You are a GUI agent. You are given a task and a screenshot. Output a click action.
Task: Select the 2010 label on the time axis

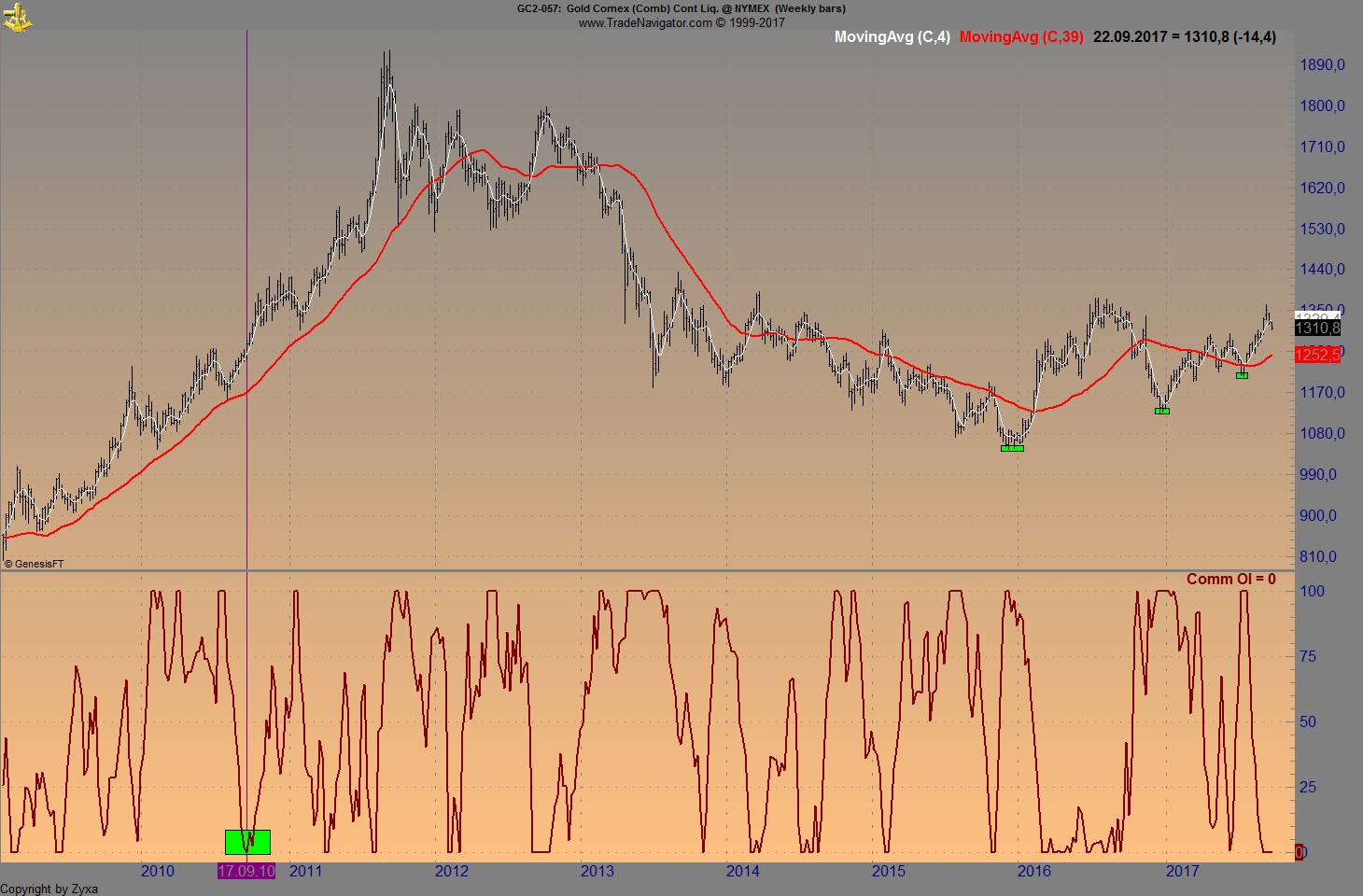[x=157, y=871]
